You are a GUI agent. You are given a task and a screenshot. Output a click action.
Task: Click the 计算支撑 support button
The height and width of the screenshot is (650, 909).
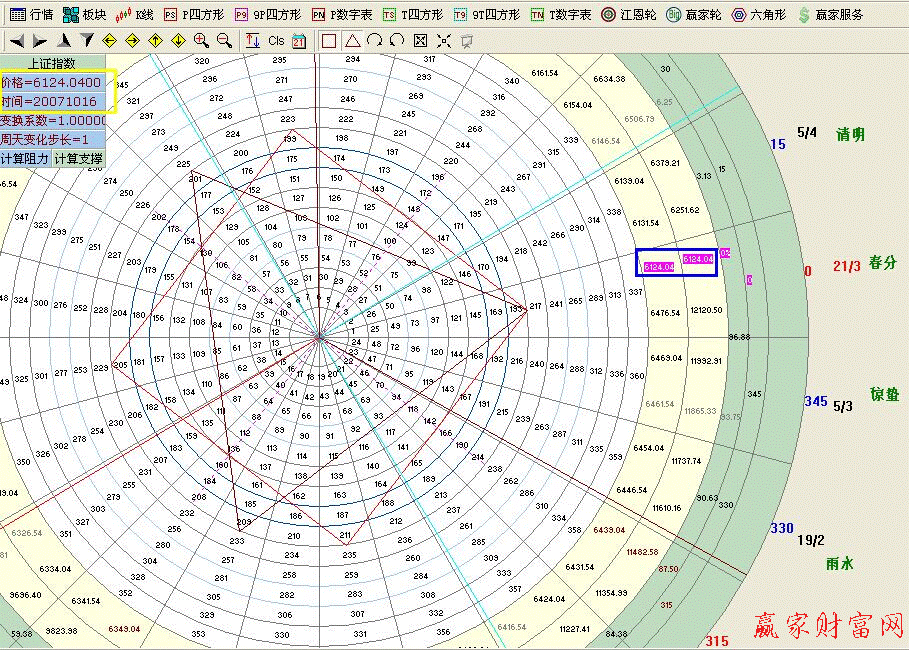click(x=79, y=158)
